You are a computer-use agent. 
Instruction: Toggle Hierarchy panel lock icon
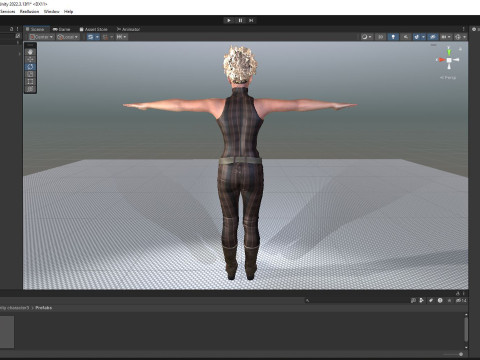click(x=12, y=29)
